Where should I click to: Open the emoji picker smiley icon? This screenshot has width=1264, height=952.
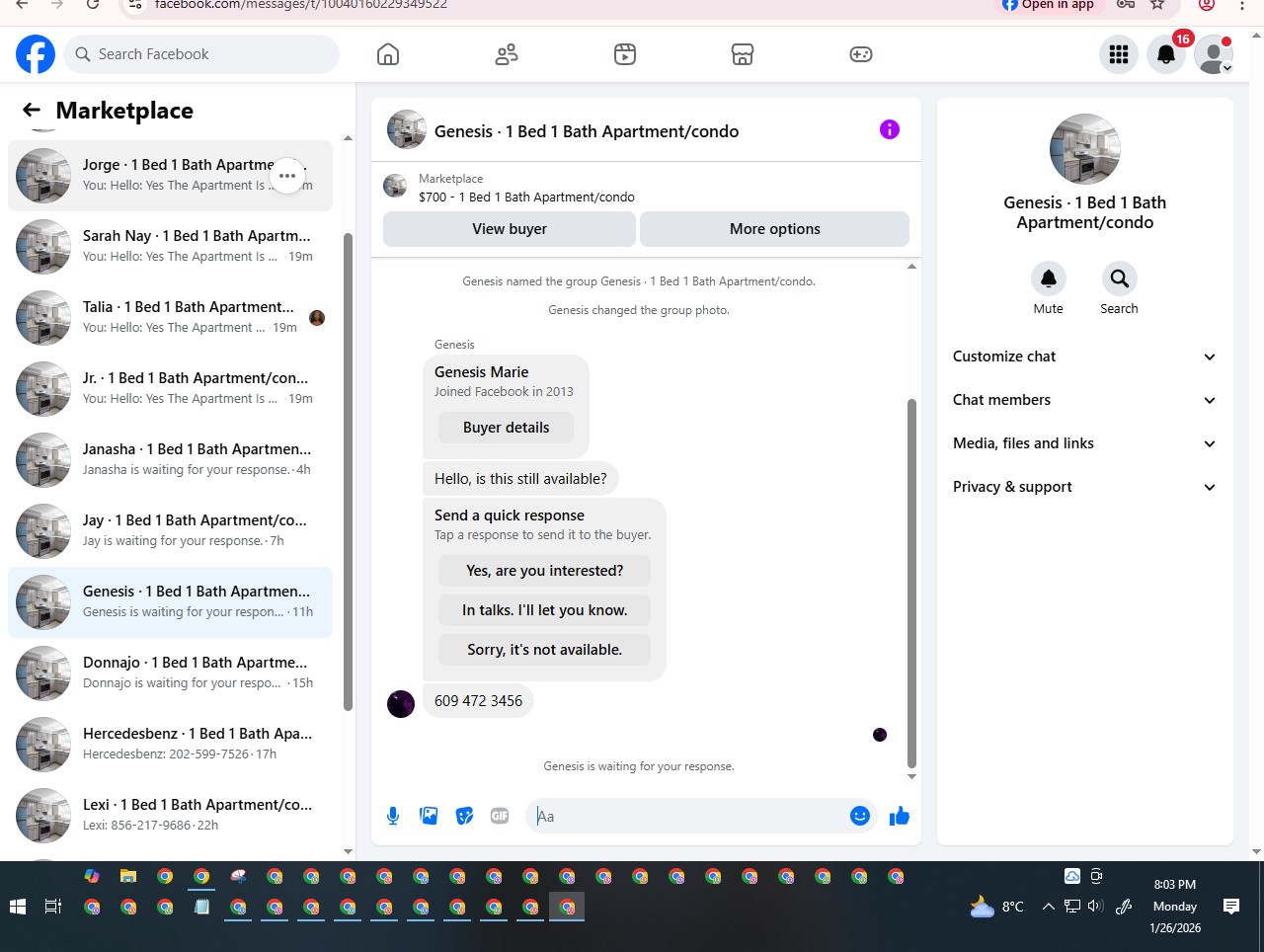click(x=860, y=816)
